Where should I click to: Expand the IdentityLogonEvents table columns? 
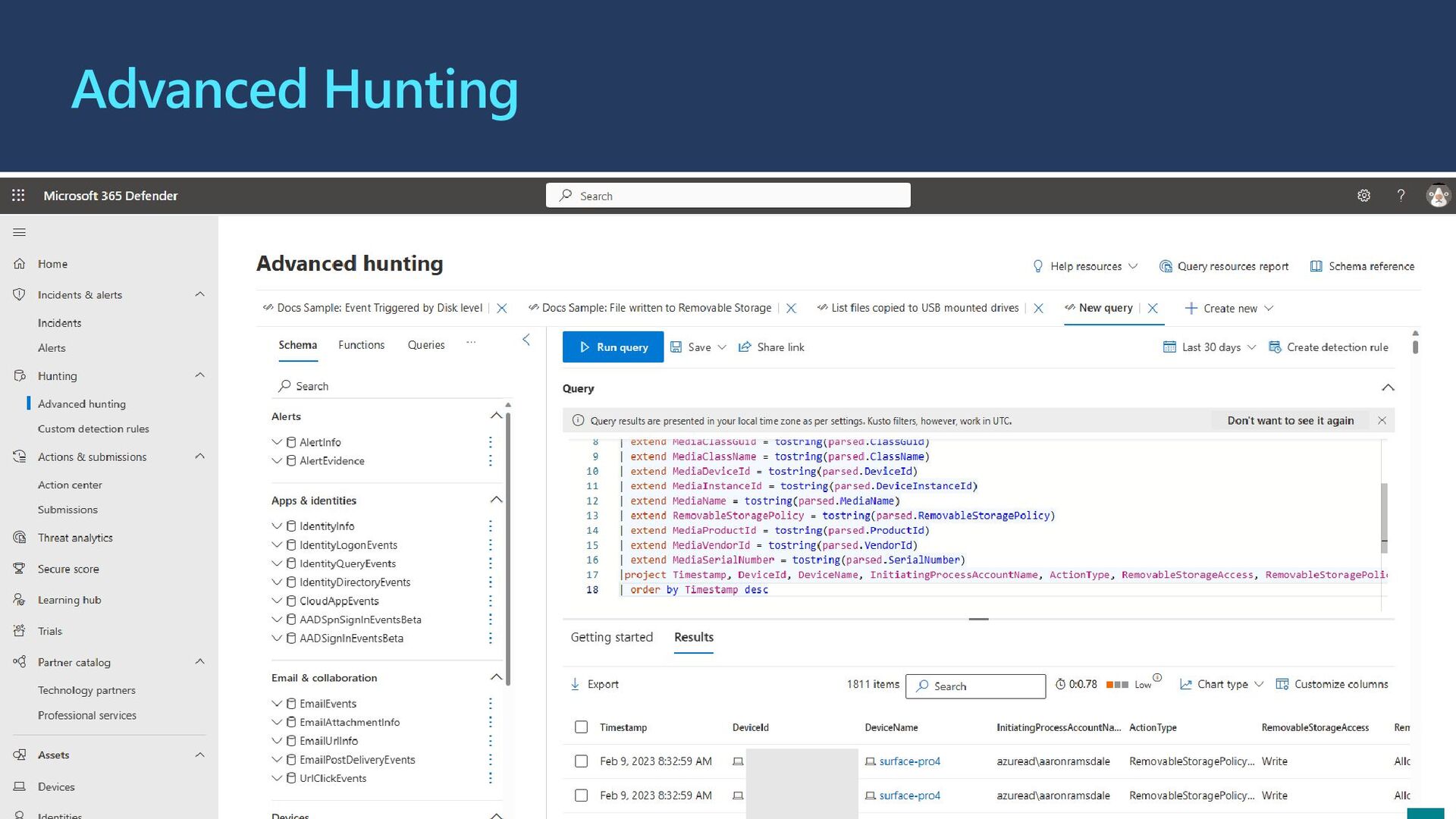(277, 544)
